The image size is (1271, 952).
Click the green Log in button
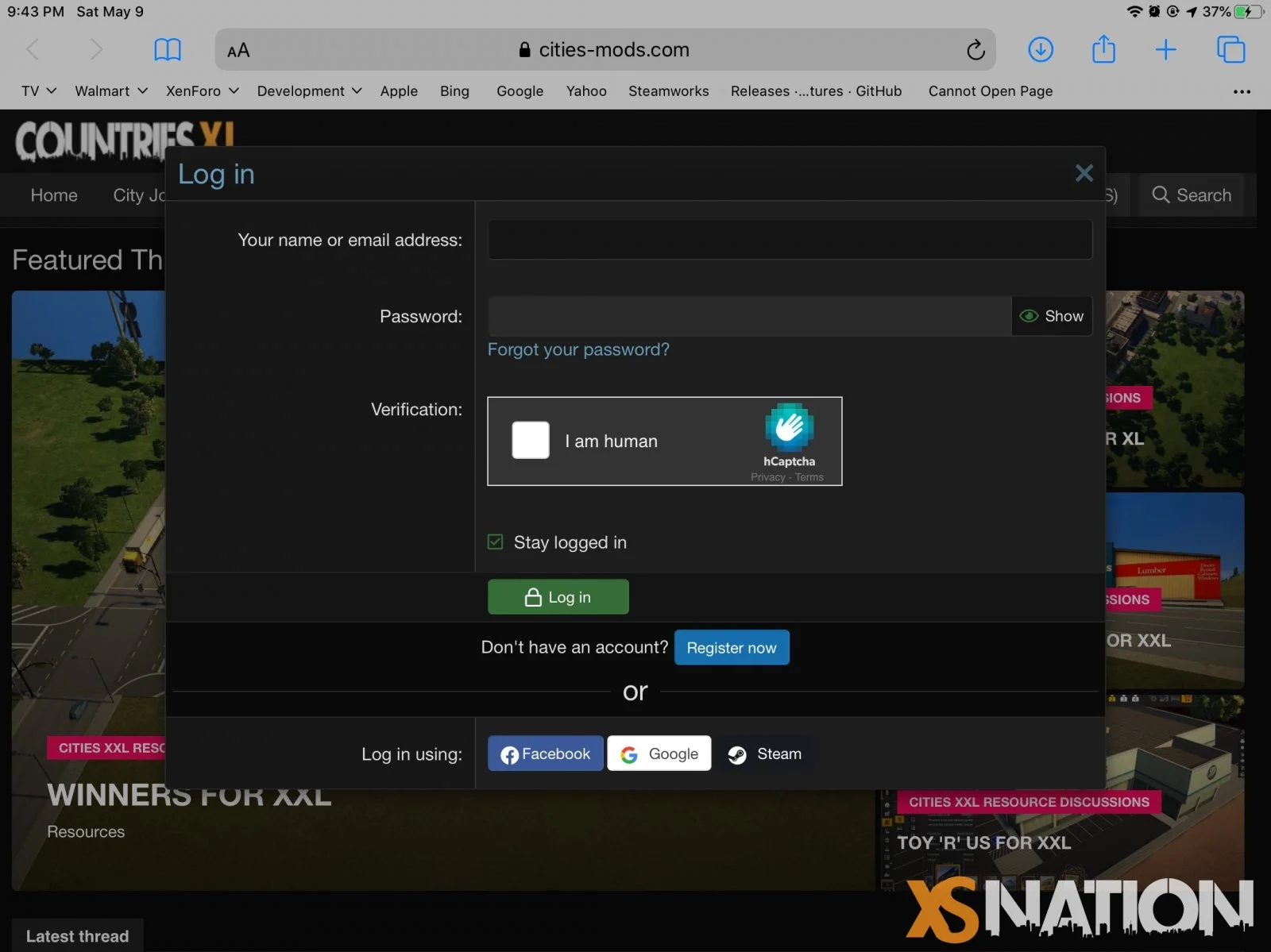coord(558,597)
